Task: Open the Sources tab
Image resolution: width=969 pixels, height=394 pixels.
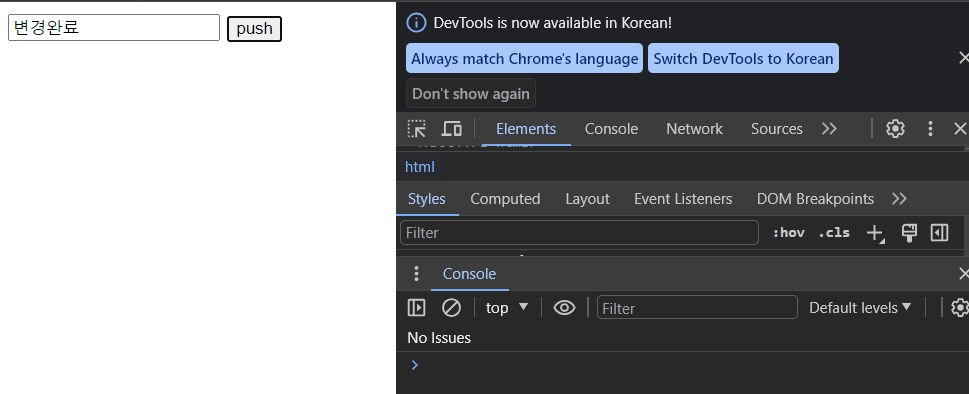Action: [777, 128]
